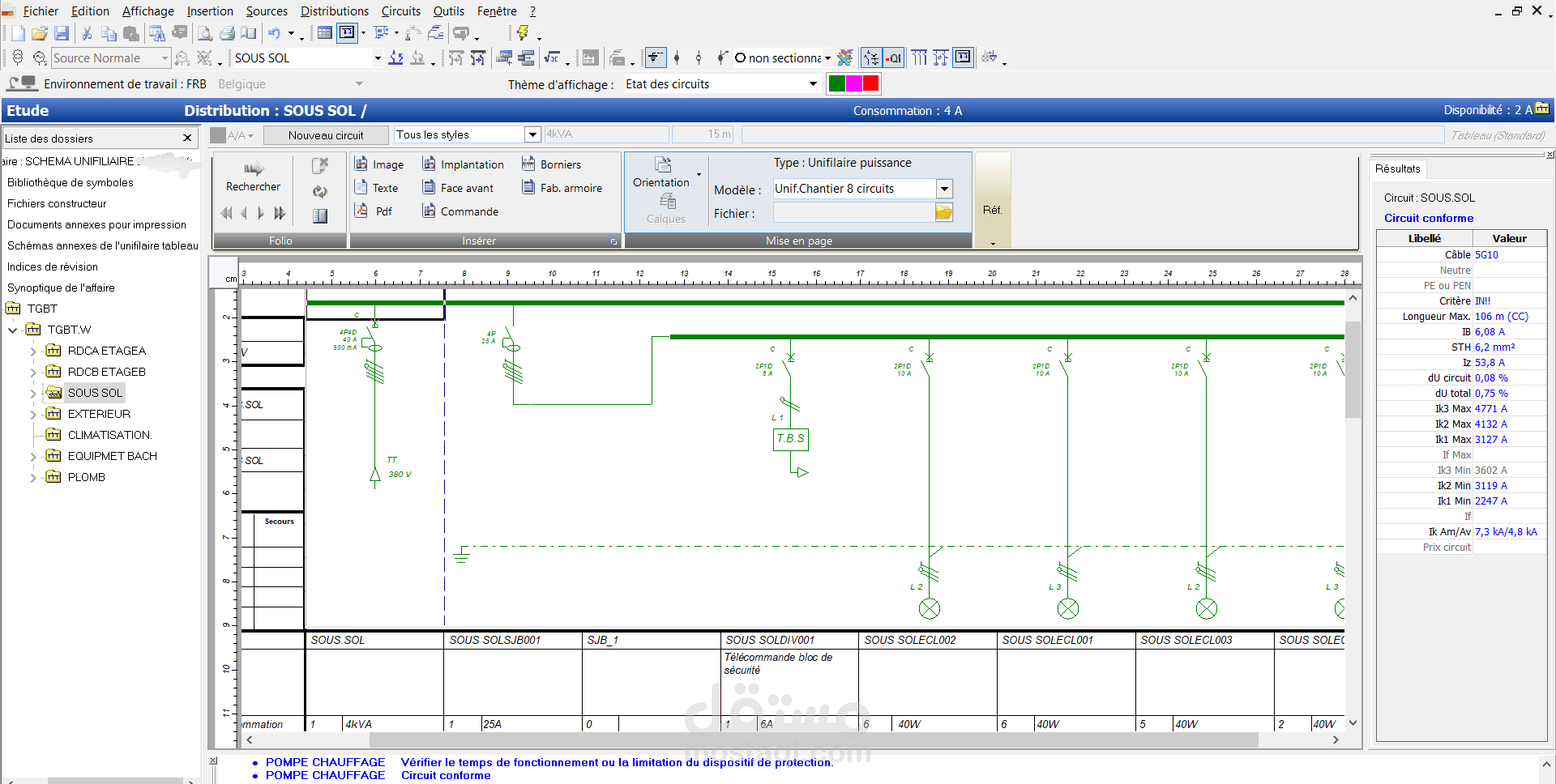Select the EXTERIEUR folder in tree
Screen dimensions: 1556x784
pos(98,414)
